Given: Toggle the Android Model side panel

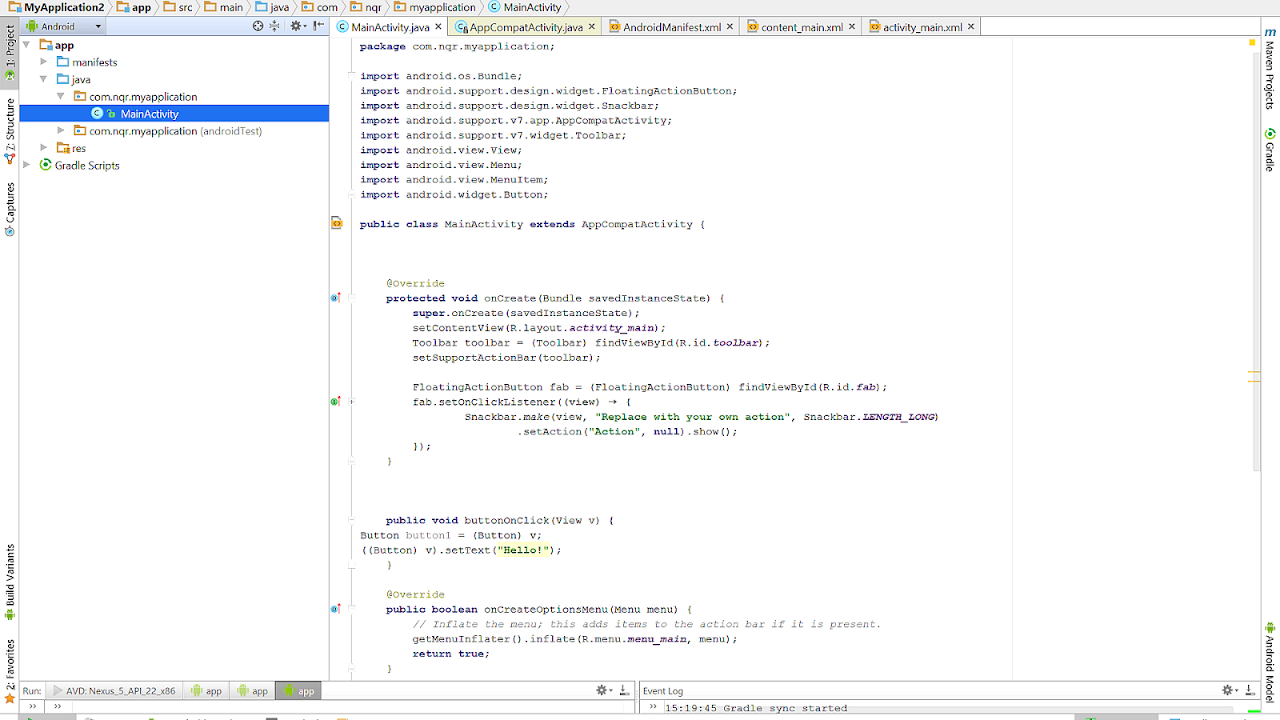Looking at the screenshot, I should [1270, 662].
